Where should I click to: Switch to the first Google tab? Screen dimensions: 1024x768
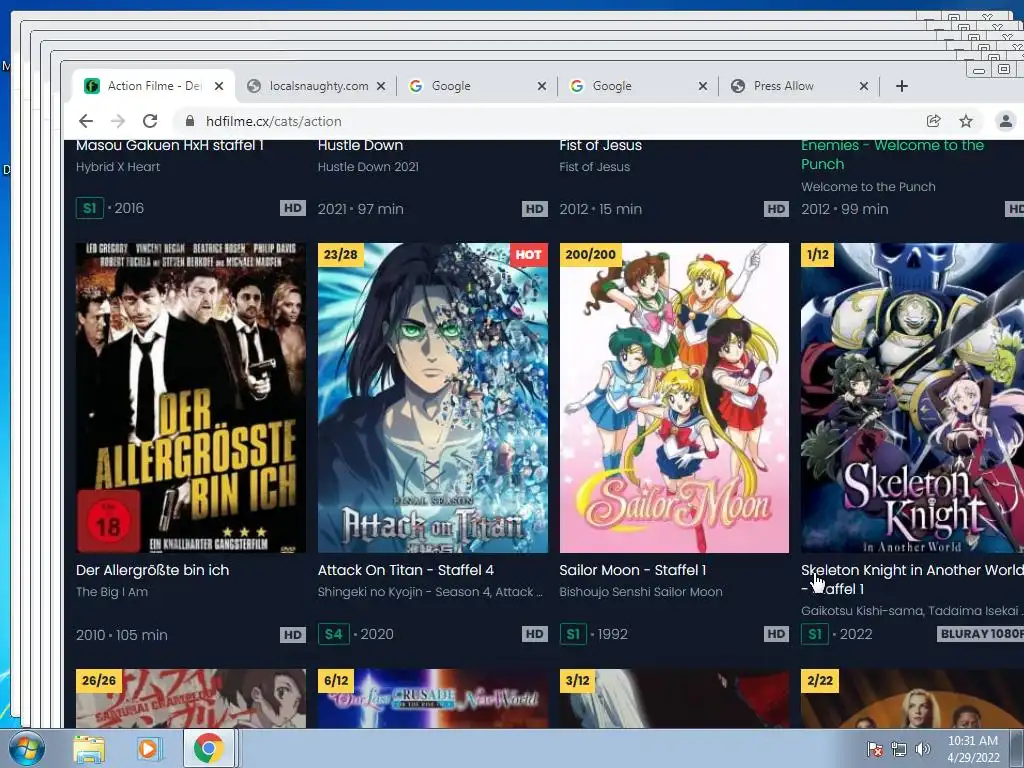477,86
